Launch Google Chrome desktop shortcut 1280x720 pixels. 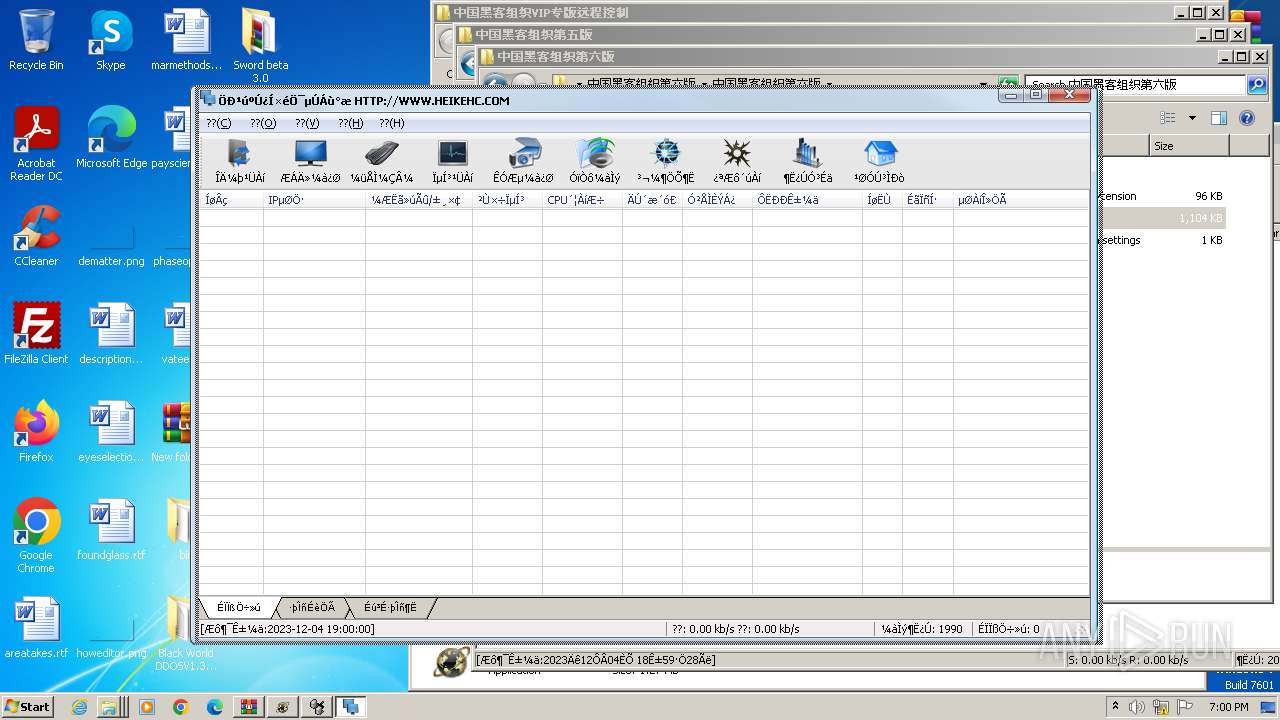click(x=36, y=536)
